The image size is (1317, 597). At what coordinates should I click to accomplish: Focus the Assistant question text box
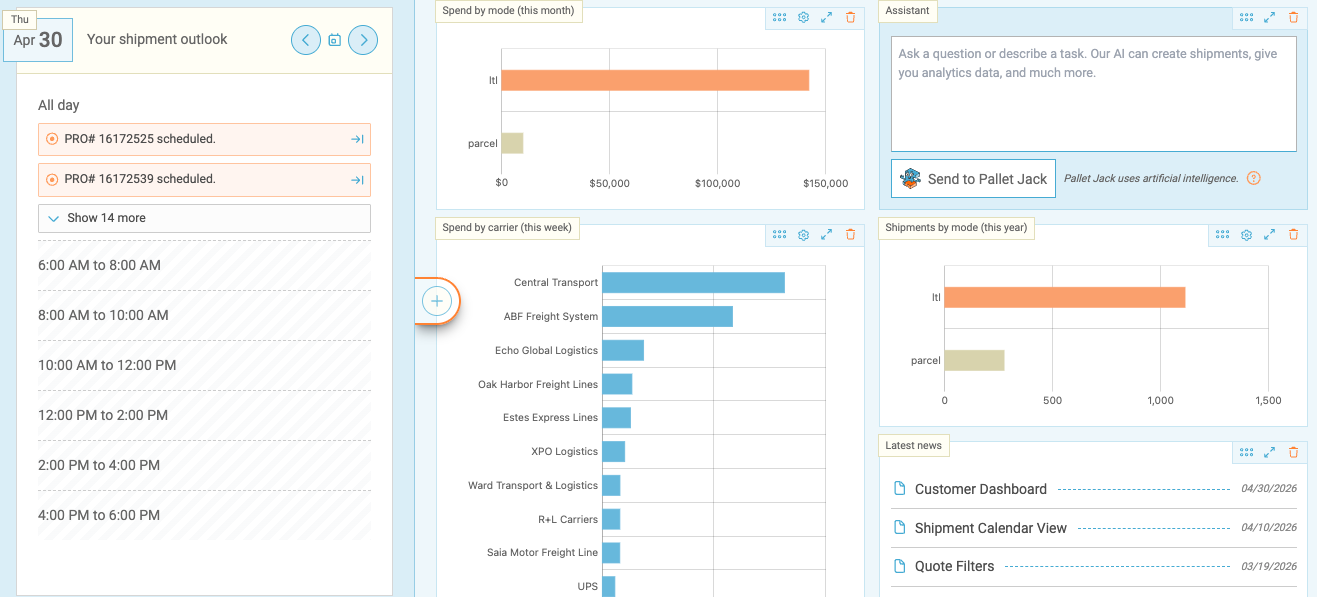click(1094, 94)
